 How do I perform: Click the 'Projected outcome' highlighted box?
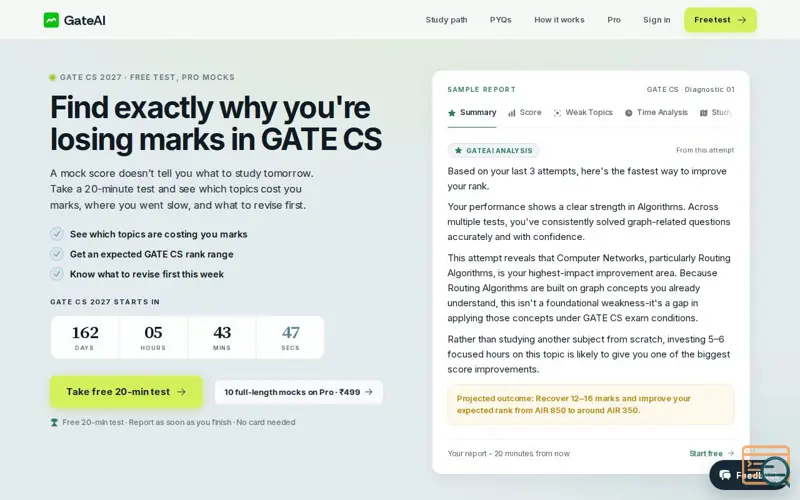[x=591, y=405]
